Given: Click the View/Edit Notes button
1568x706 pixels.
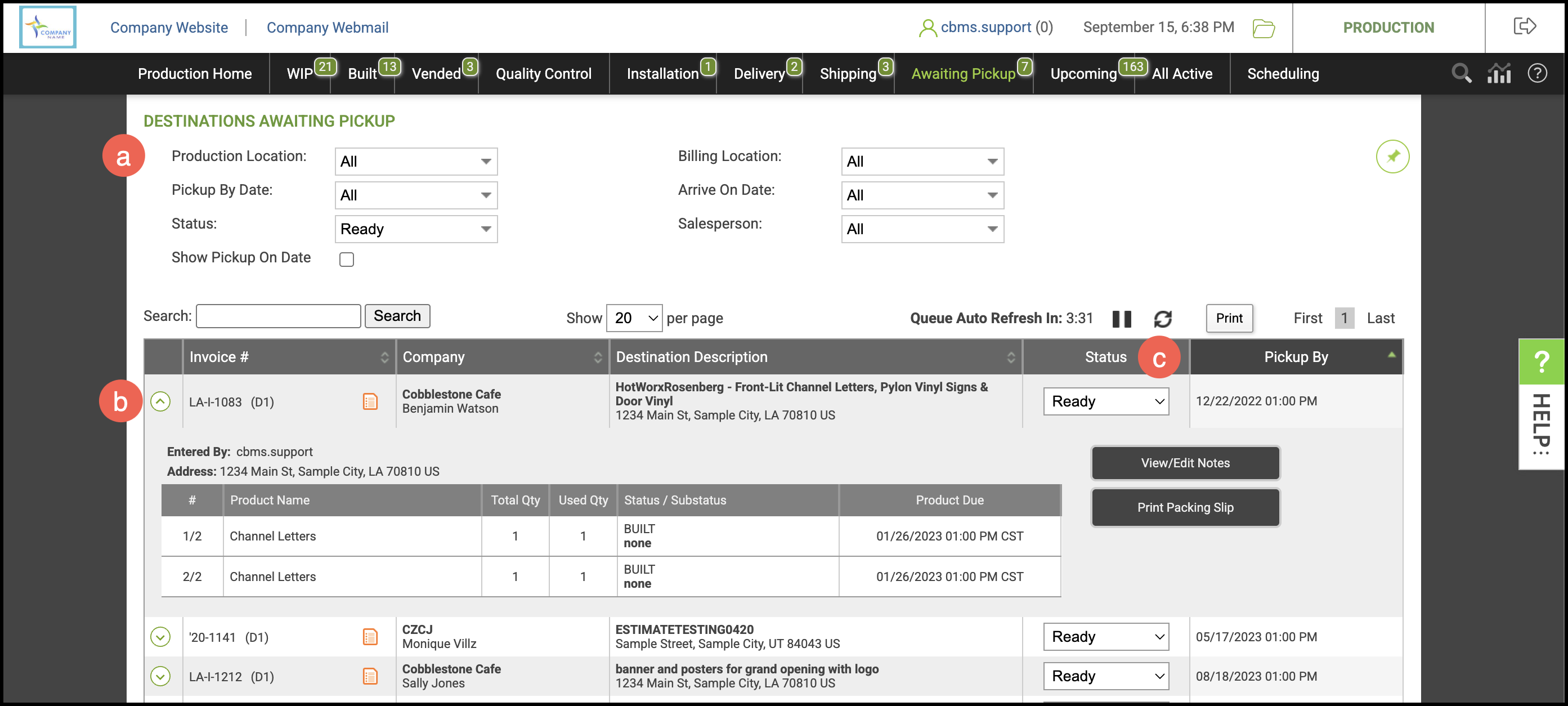Looking at the screenshot, I should tap(1185, 462).
